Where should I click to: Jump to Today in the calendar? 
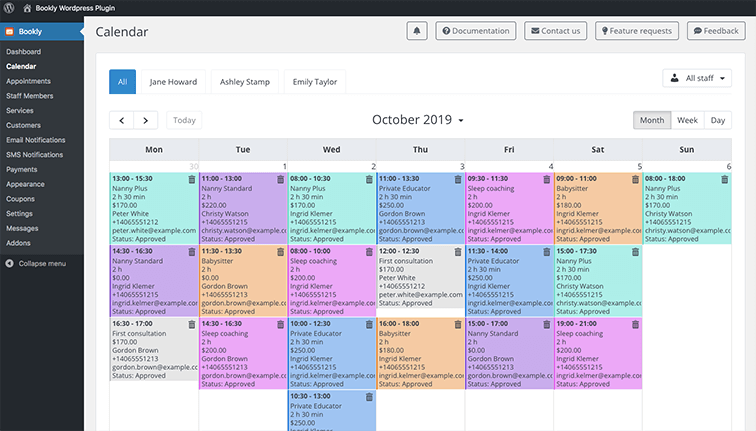tap(184, 121)
